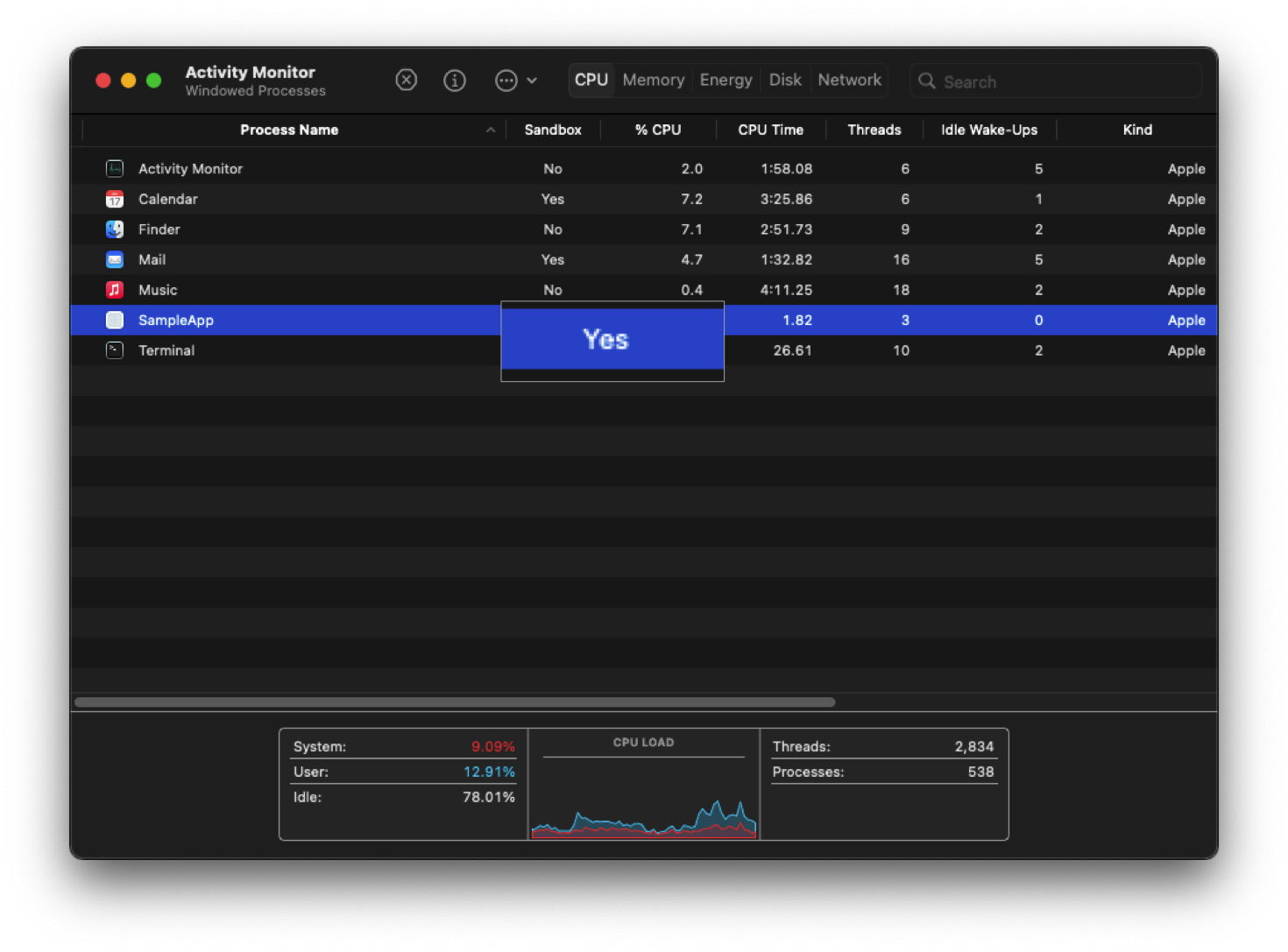The width and height of the screenshot is (1288, 952).
Task: Click Terminal's CPU Time 26.61
Action: pyautogui.click(x=792, y=350)
